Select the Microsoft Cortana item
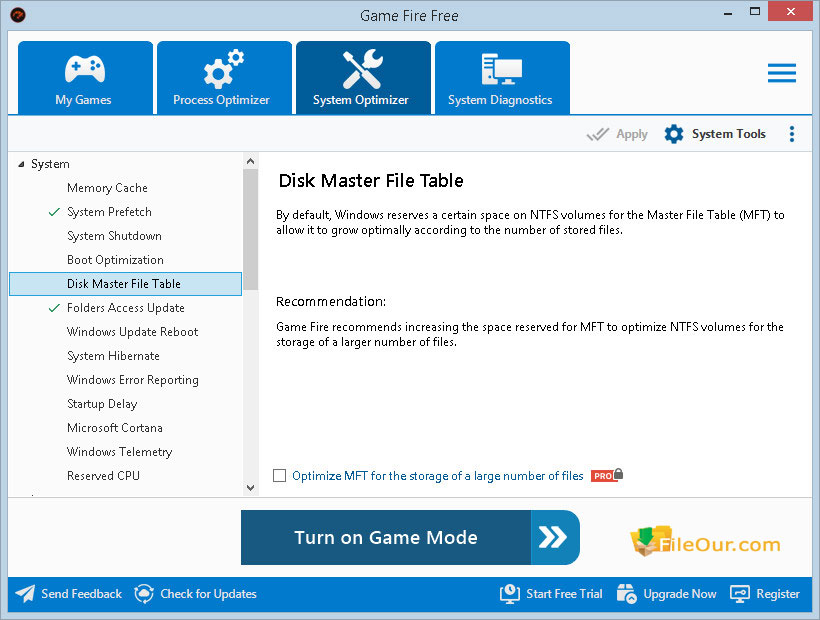The height and width of the screenshot is (620, 820). click(x=115, y=428)
